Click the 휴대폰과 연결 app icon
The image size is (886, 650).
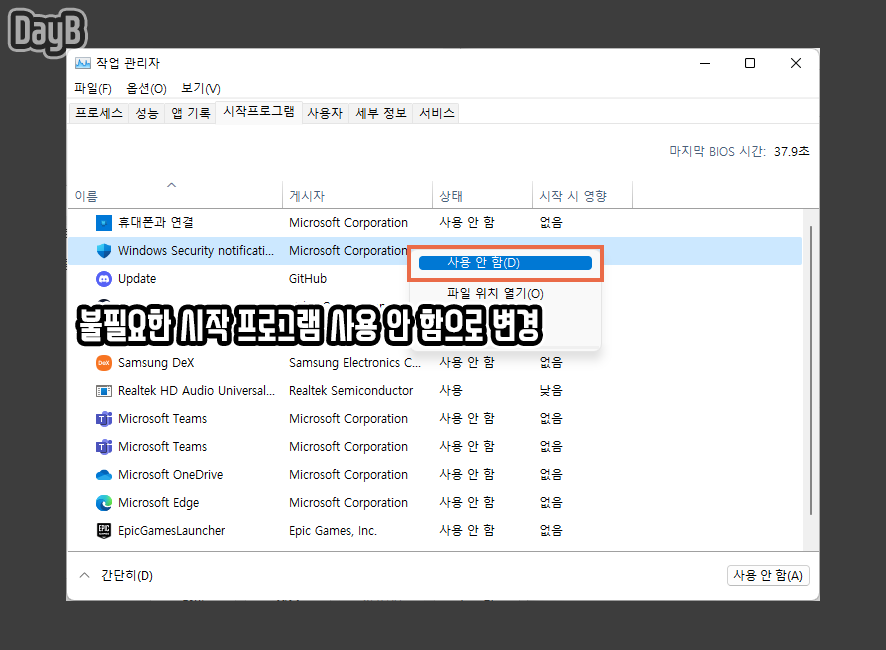104,223
